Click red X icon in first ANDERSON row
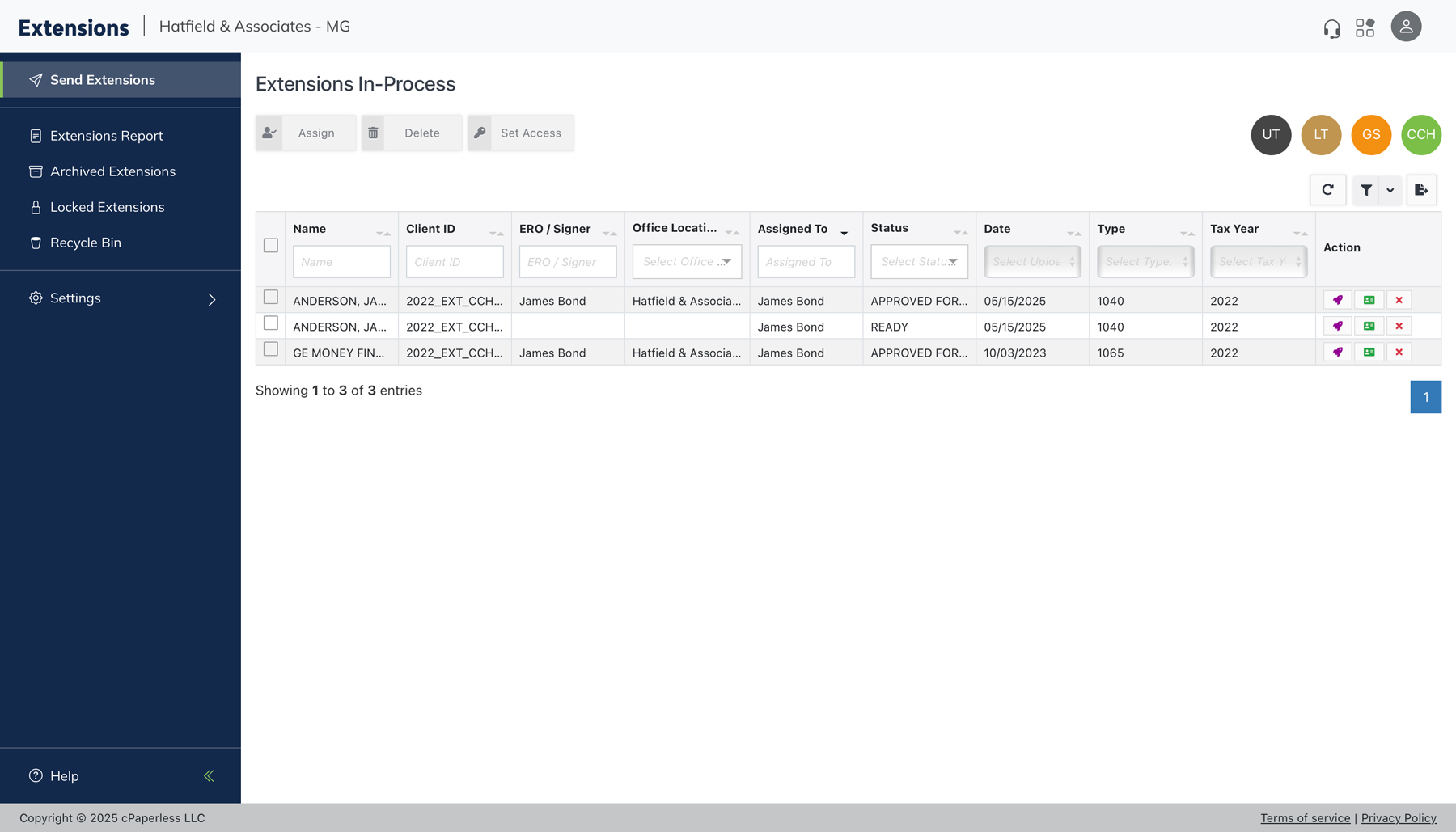This screenshot has width=1456, height=832. 1399,301
